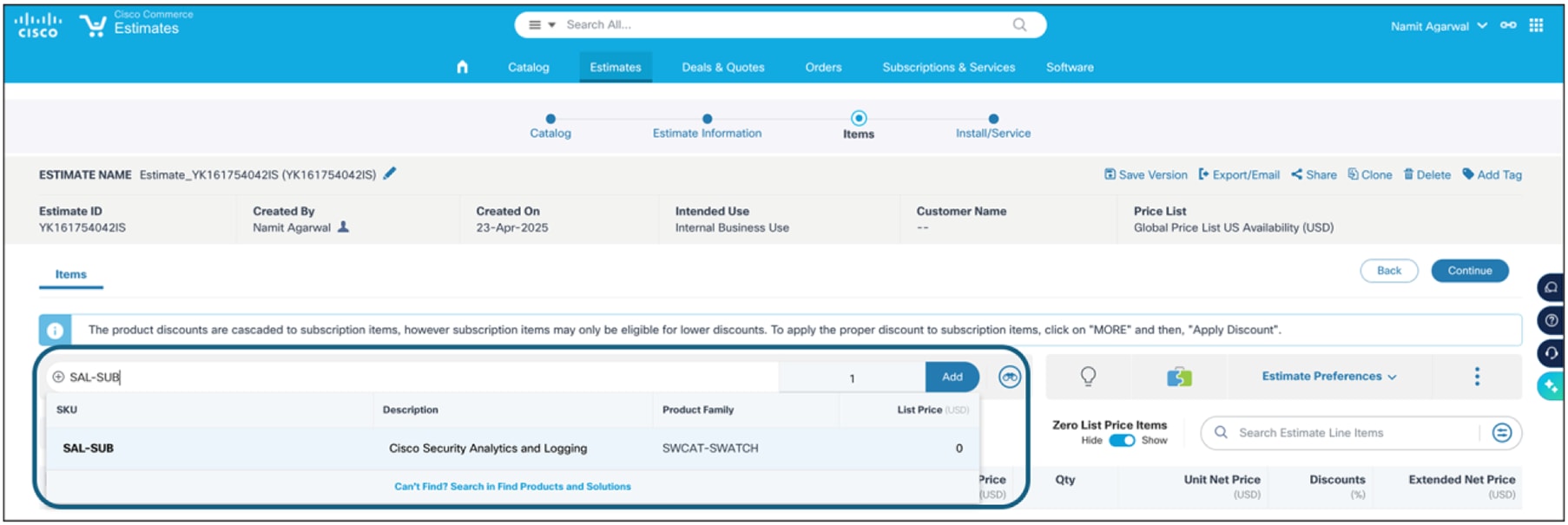Click the Qty column header
Viewport: 1568px width, 525px height.
click(1064, 480)
